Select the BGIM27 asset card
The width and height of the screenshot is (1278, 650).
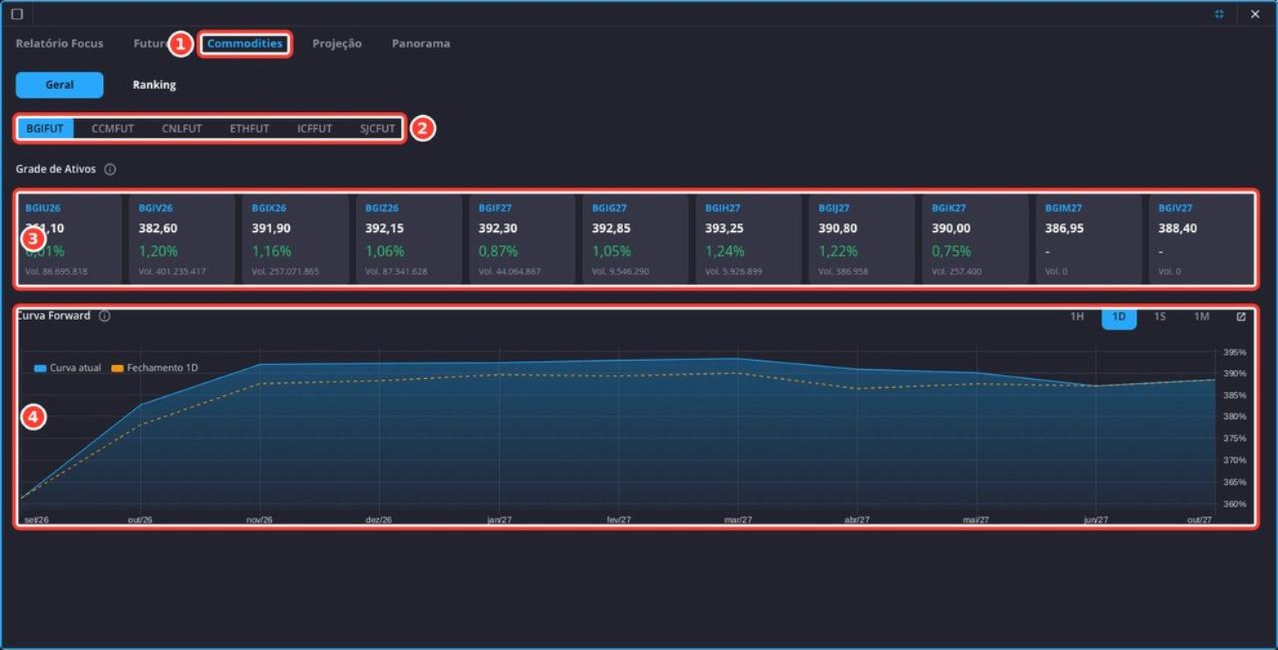pos(1087,240)
